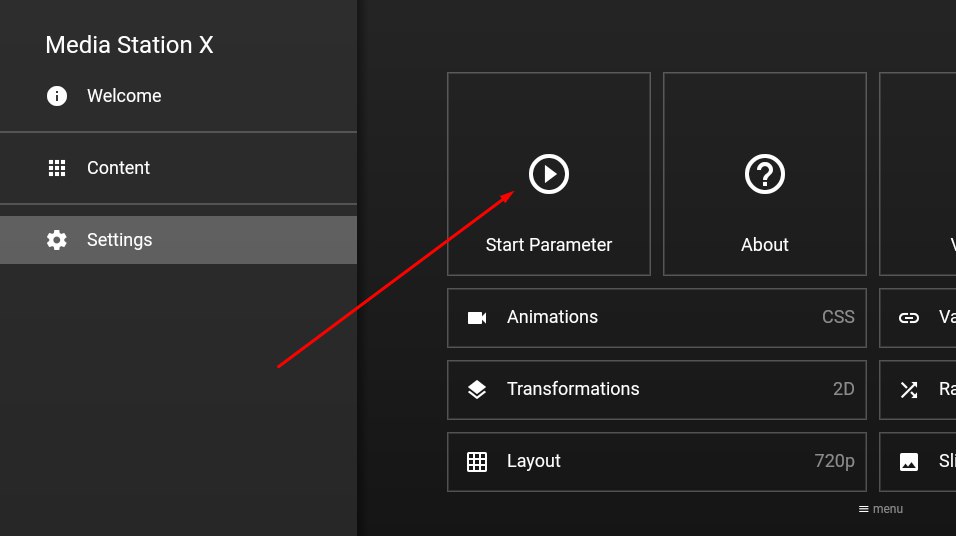Click the shuffle arrows icon
956x536 pixels.
click(x=908, y=390)
